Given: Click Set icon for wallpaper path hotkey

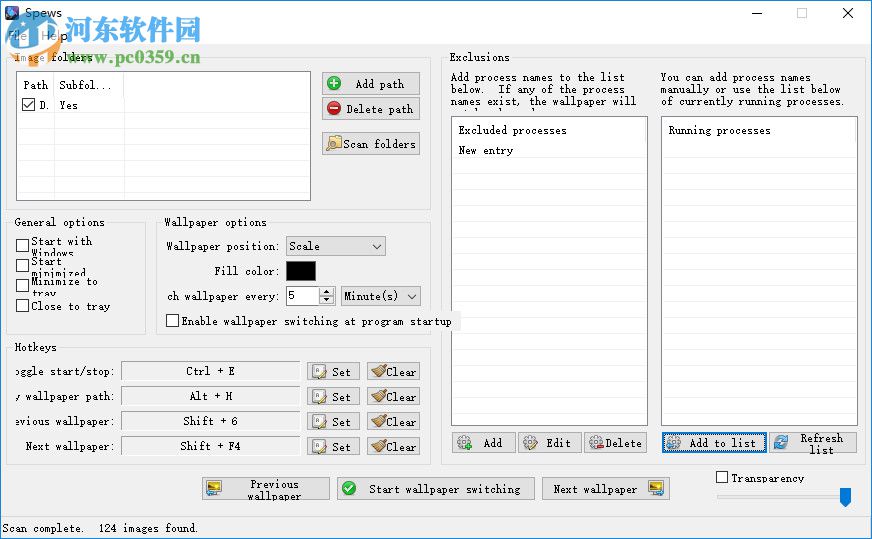Looking at the screenshot, I should click(x=319, y=397).
